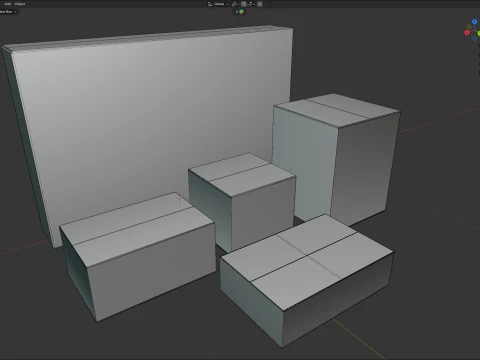Viewport: 480px width, 360px height.
Task: Click the dim green negative Y gizmo circle
Action: (x=470, y=27)
